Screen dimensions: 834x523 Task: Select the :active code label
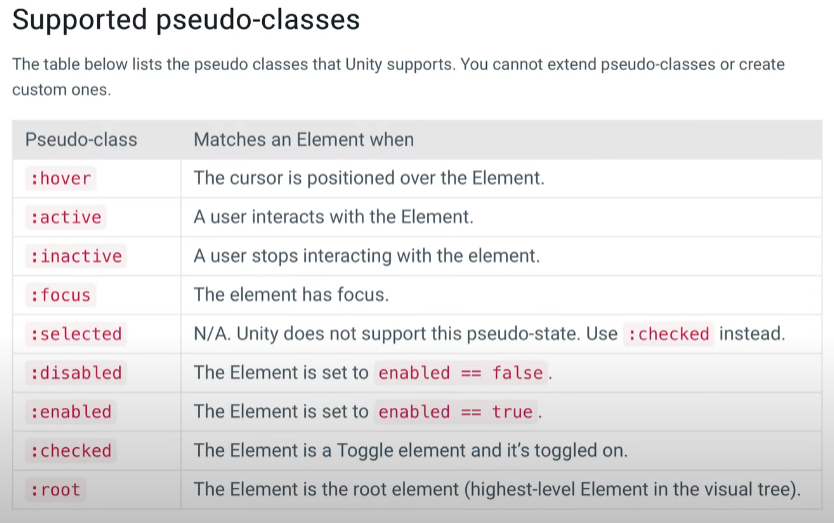click(65, 217)
